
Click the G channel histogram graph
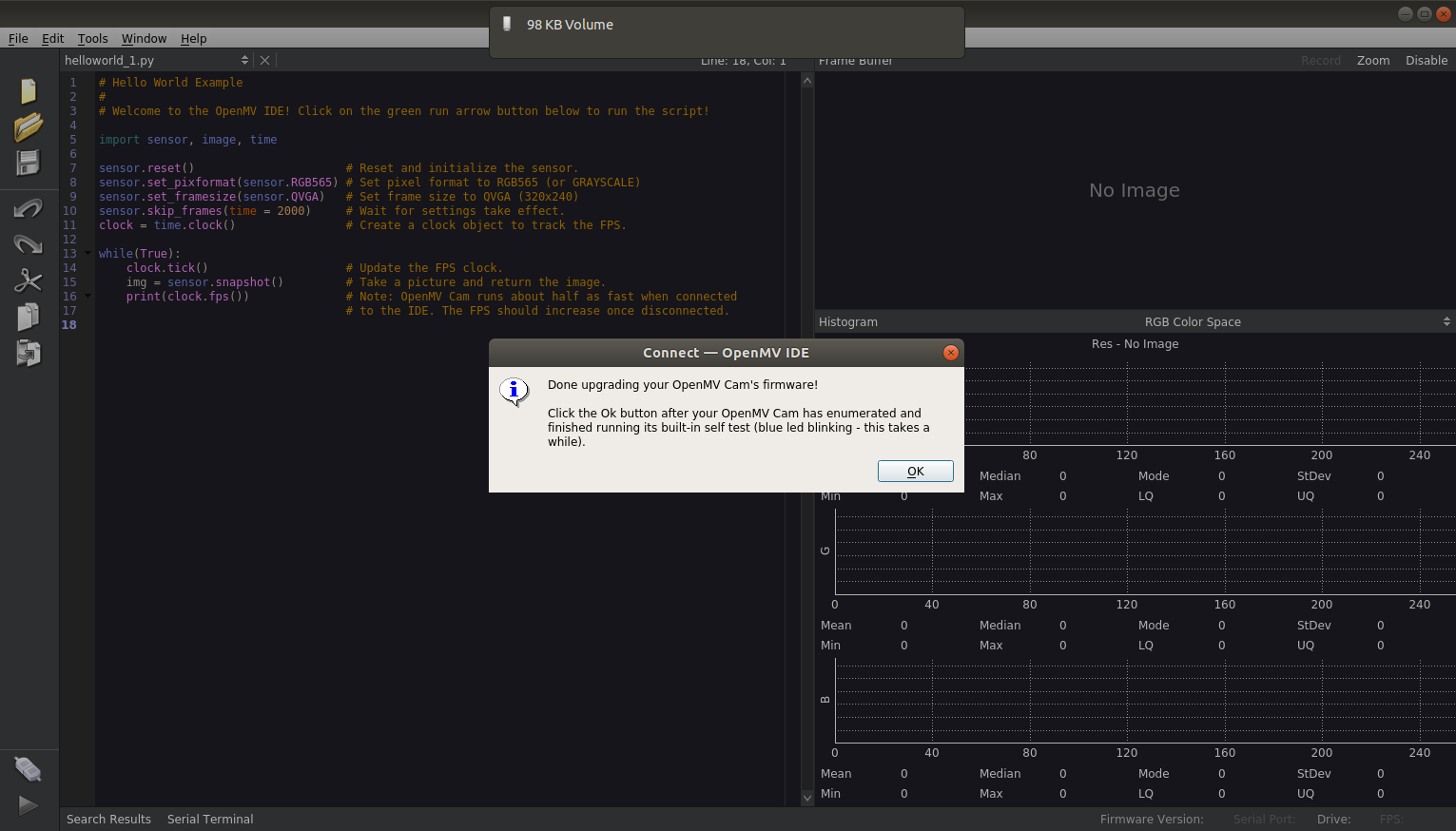1145,551
